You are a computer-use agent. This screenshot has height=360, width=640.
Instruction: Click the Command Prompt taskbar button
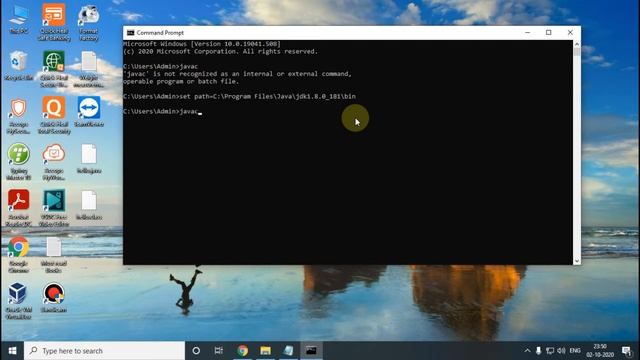tap(311, 351)
